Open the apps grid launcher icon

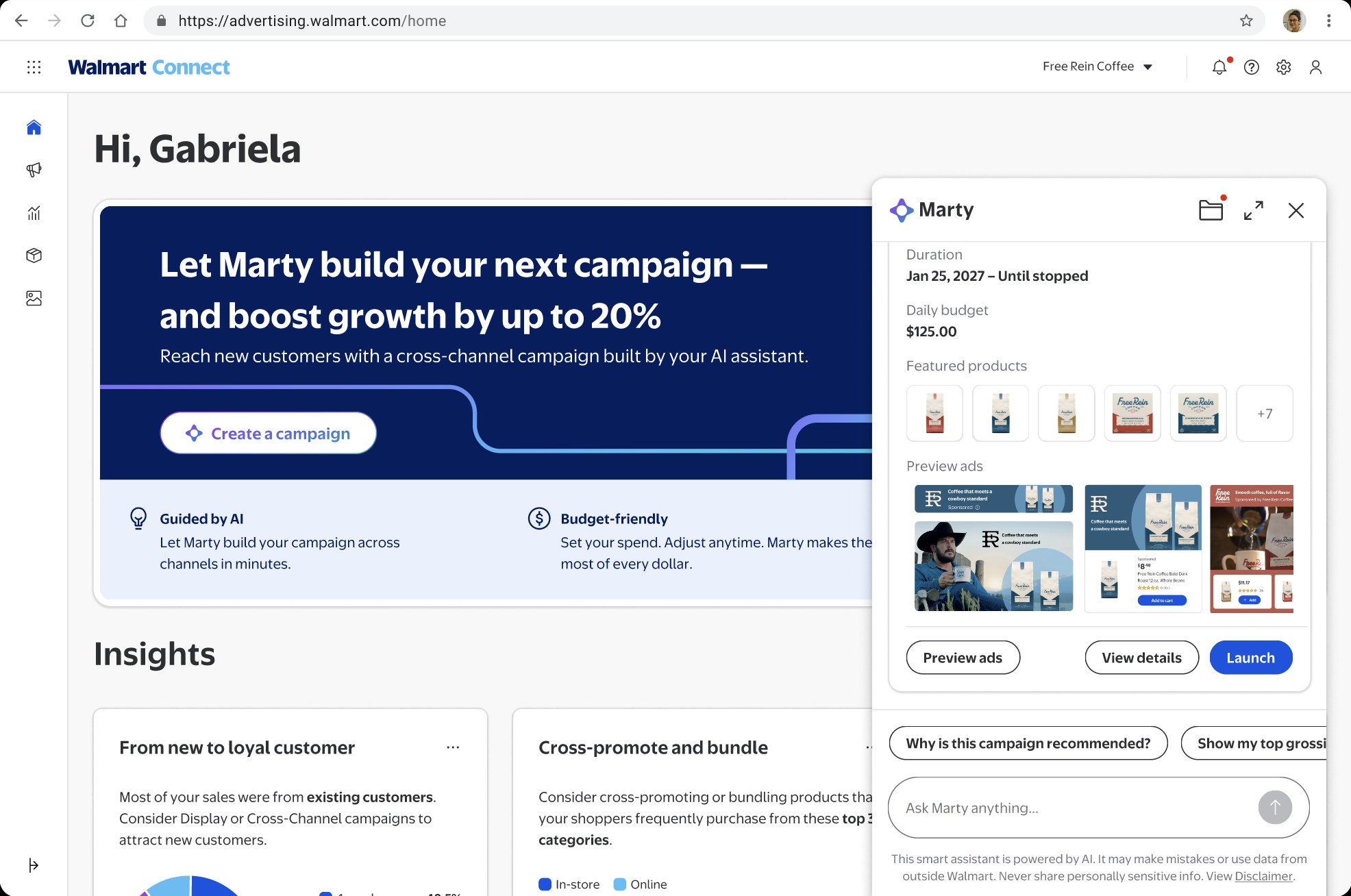pyautogui.click(x=34, y=66)
